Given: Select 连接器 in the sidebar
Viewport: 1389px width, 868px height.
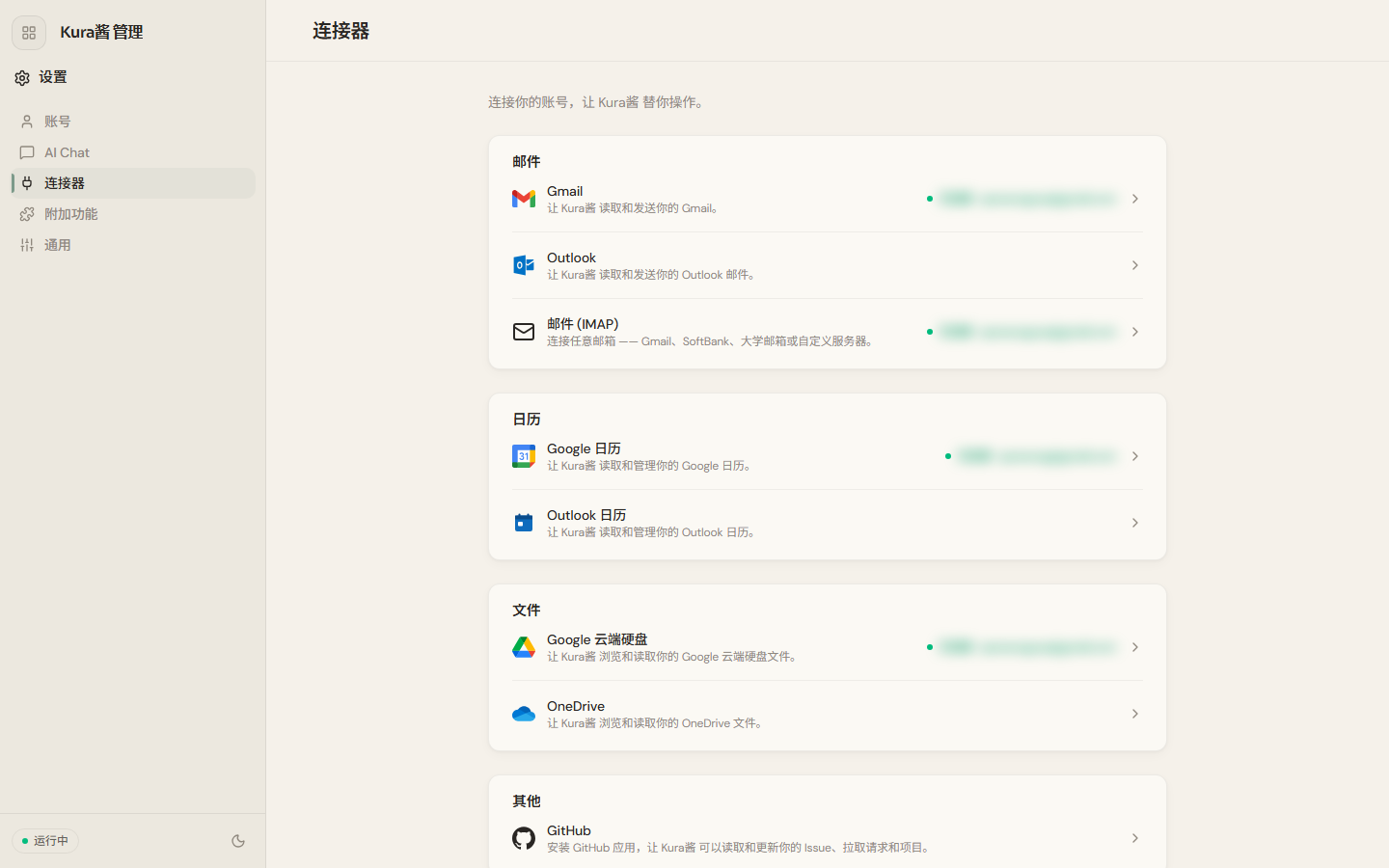Looking at the screenshot, I should pyautogui.click(x=133, y=183).
